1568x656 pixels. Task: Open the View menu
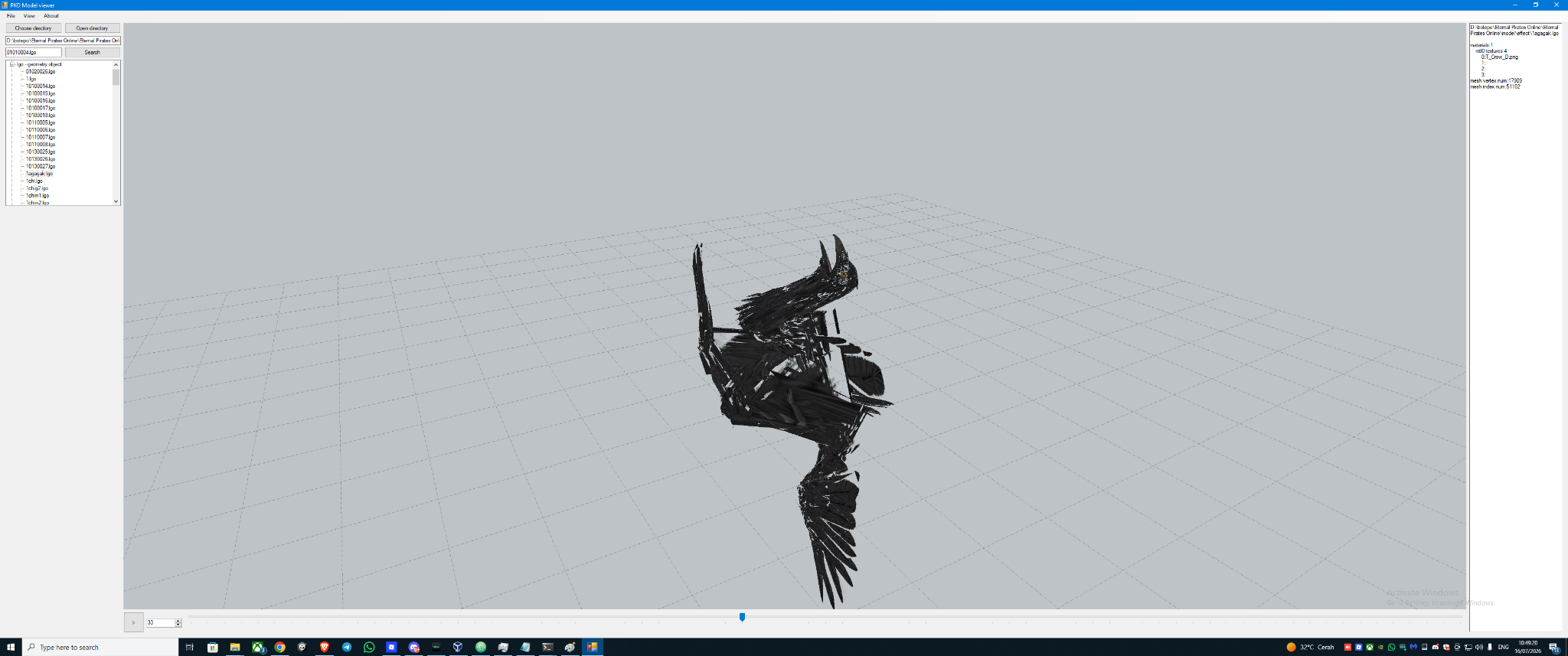click(x=29, y=16)
